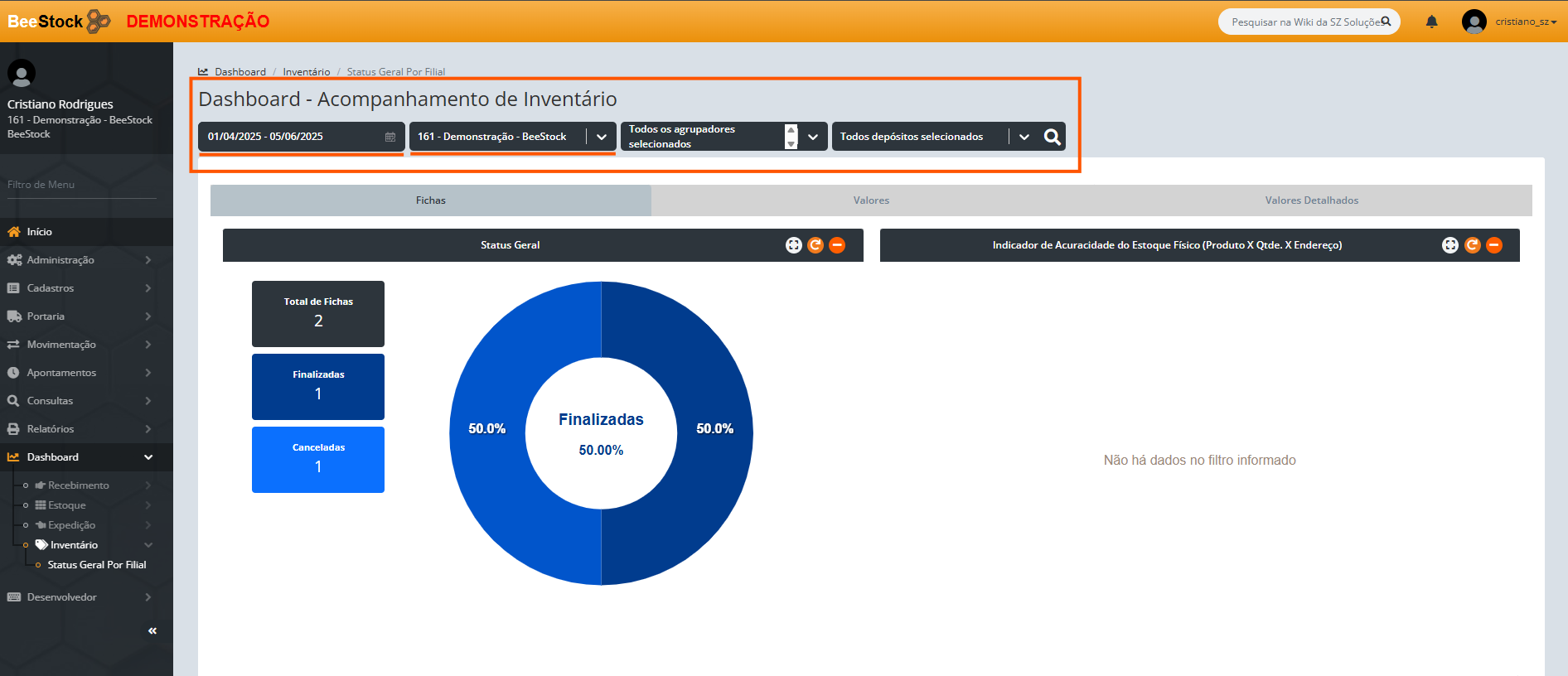Click the search magnifier in filter bar

[x=1052, y=137]
